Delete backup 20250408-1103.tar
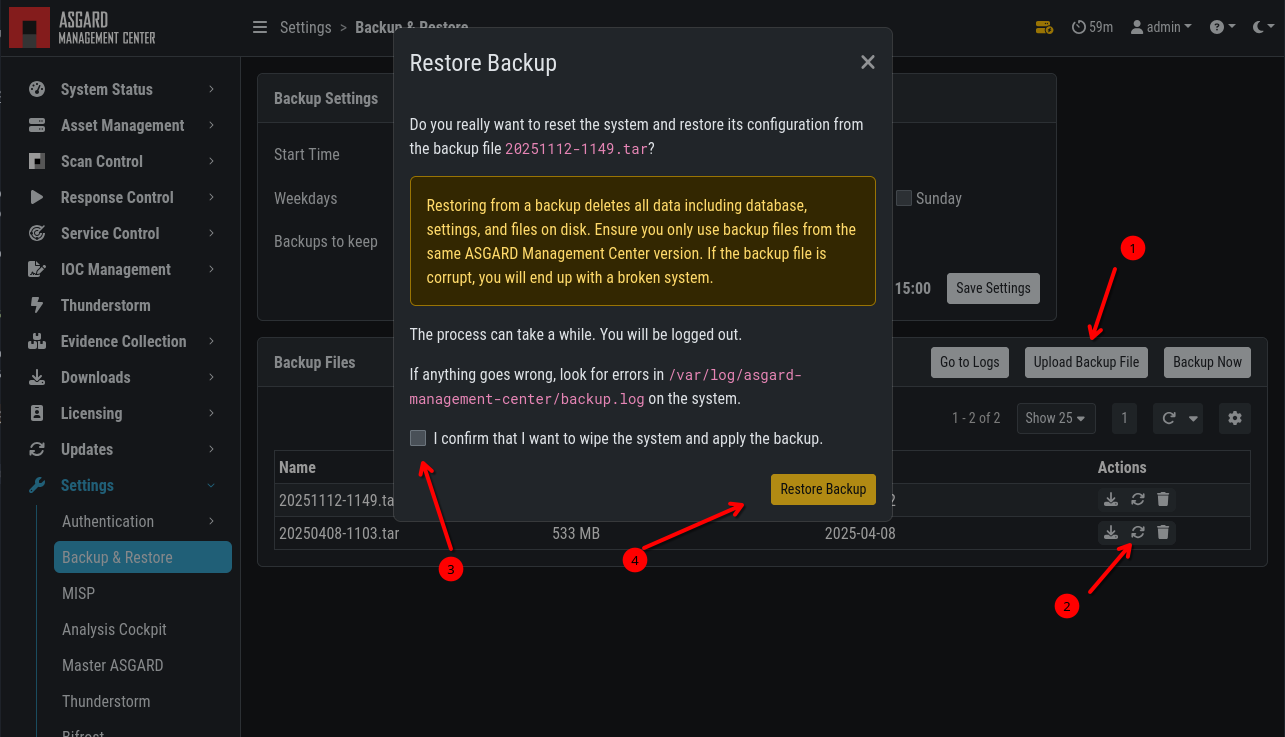Image resolution: width=1285 pixels, height=737 pixels. point(1163,533)
